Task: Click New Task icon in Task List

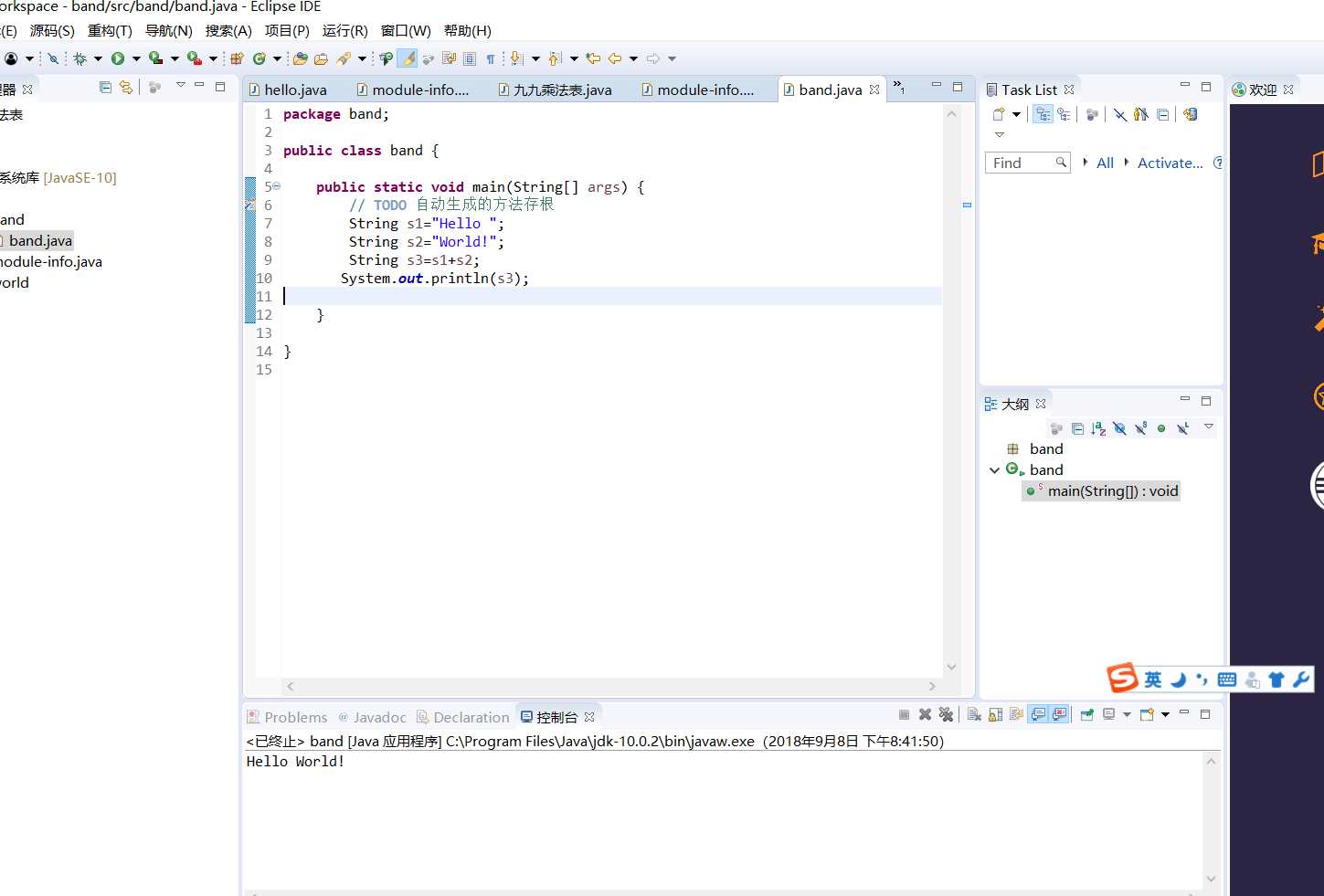Action: [999, 114]
